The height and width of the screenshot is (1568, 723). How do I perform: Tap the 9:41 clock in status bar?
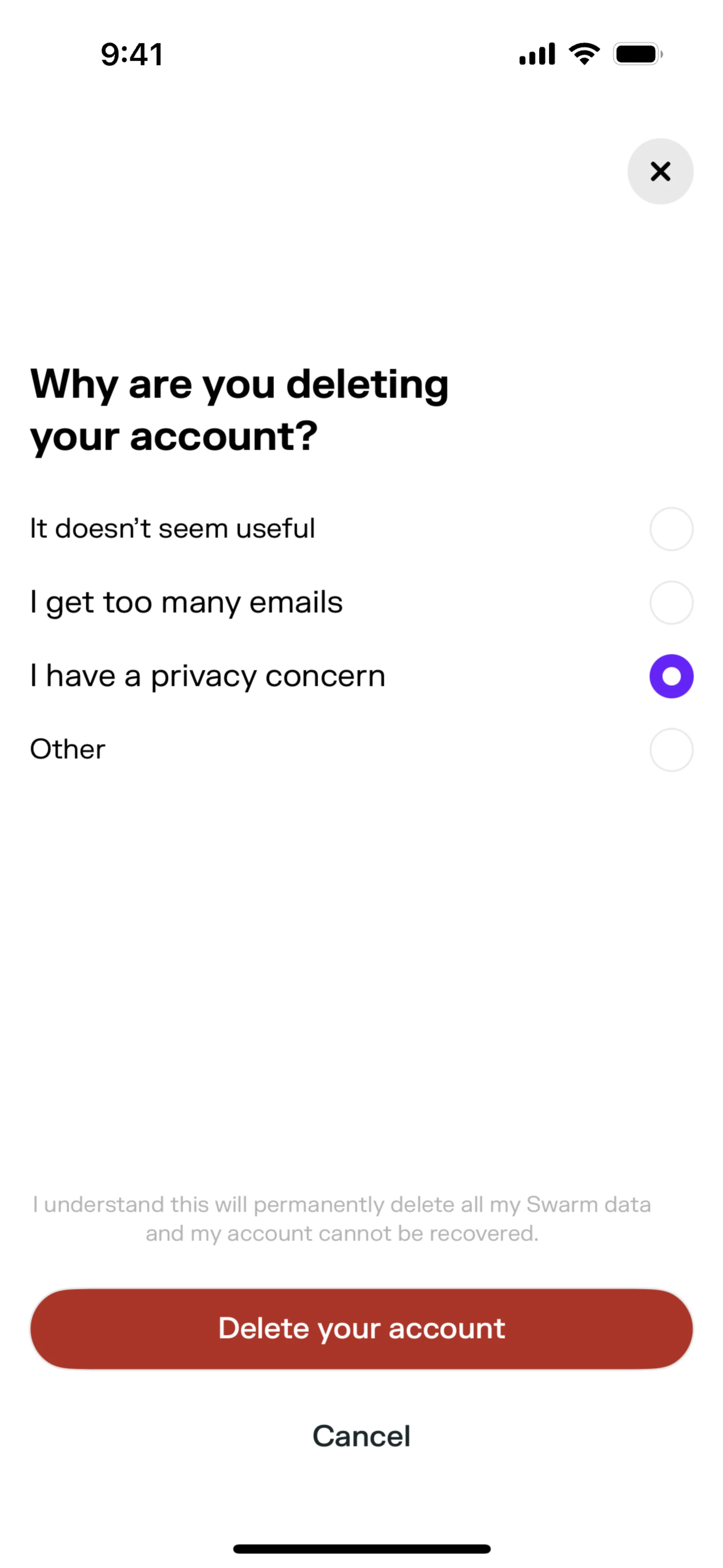point(132,54)
